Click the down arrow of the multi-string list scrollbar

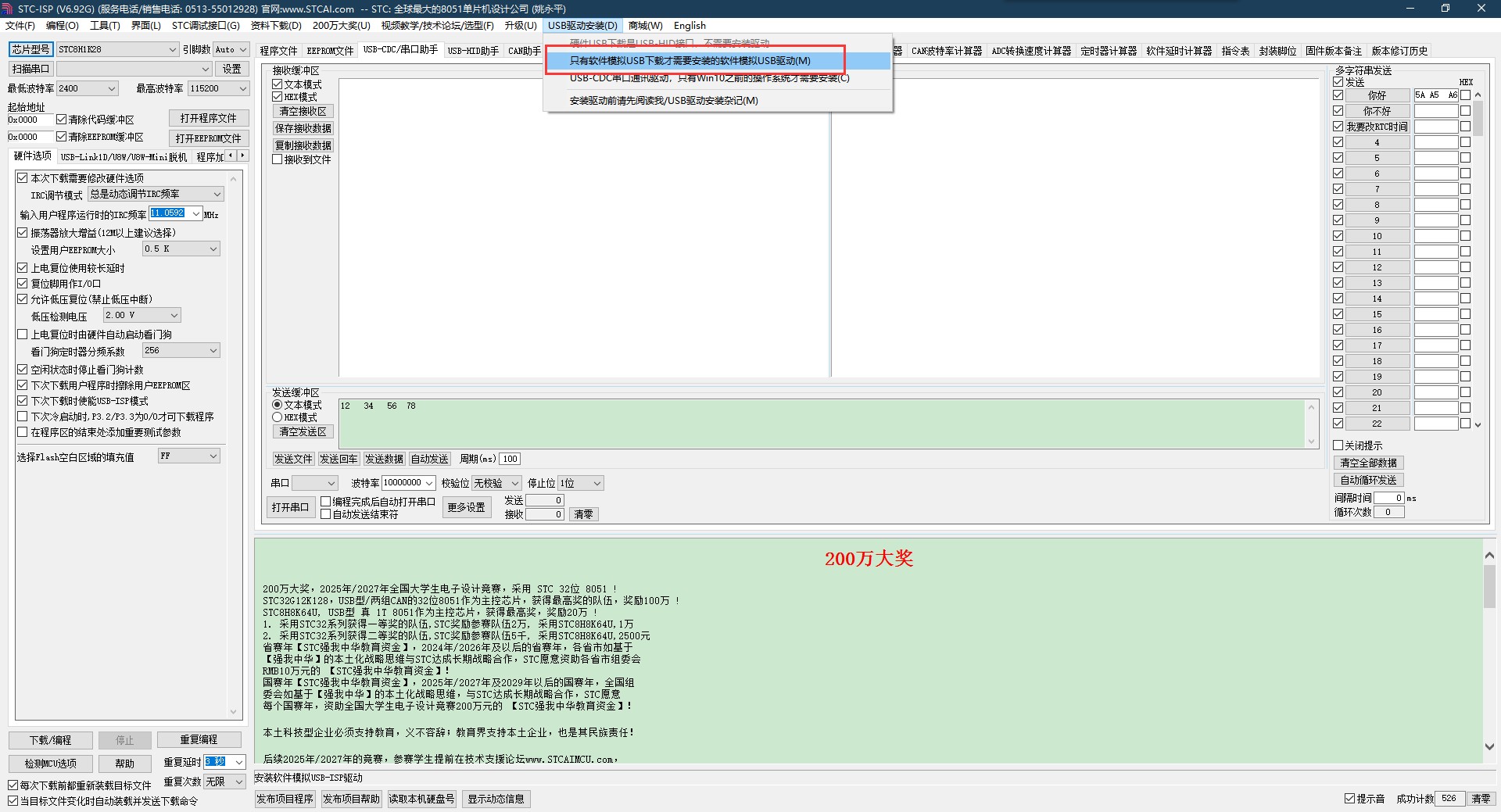coord(1478,424)
